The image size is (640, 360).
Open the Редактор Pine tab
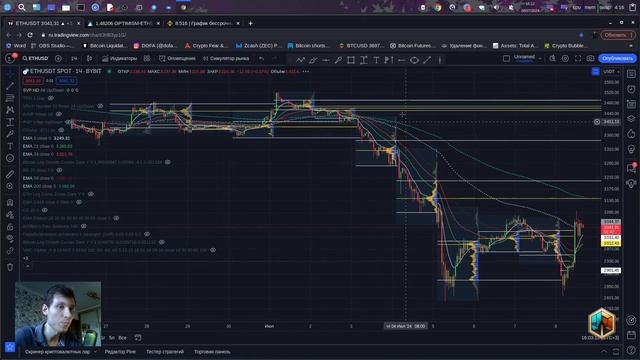(120, 351)
